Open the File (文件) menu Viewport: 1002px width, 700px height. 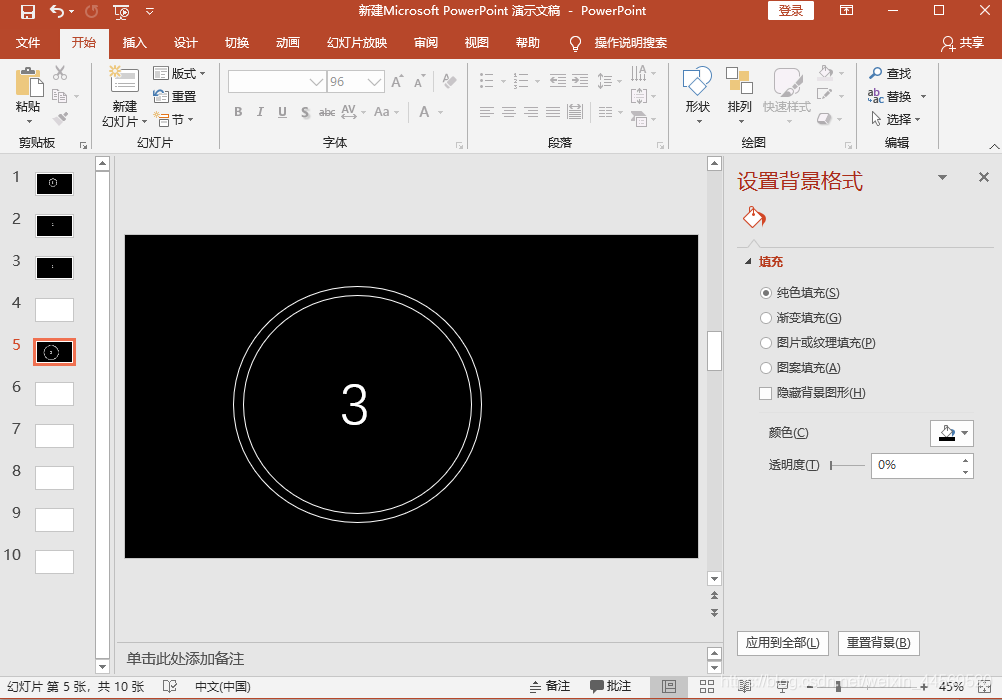click(x=28, y=43)
